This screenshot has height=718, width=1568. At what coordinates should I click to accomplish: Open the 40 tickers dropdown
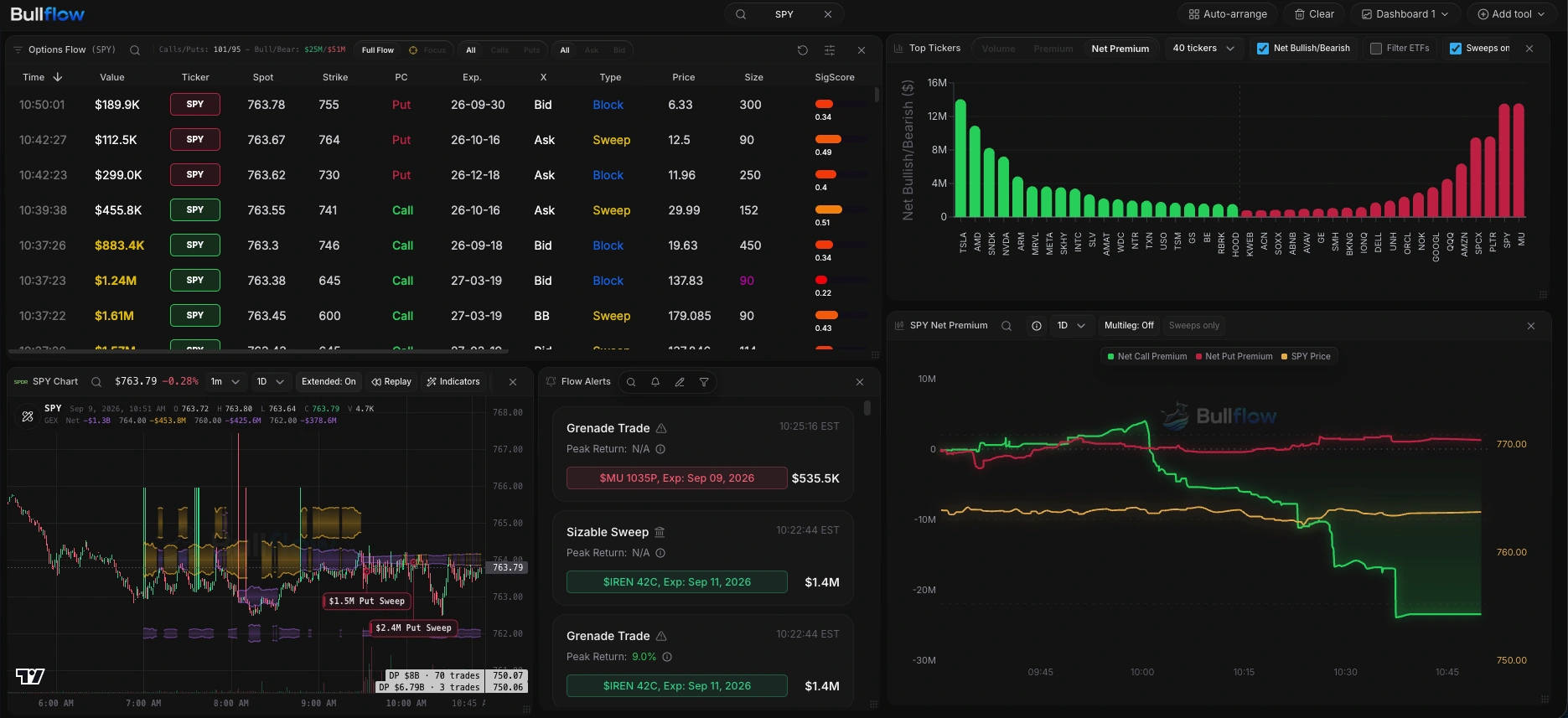tap(1203, 49)
